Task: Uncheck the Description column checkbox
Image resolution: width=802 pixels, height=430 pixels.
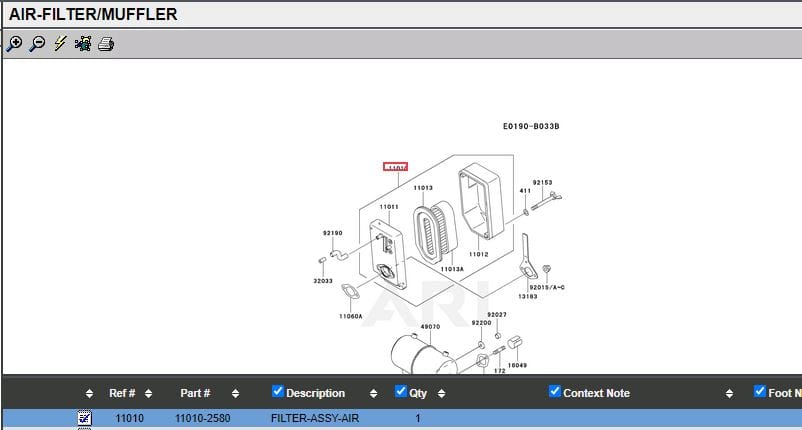Action: [x=278, y=392]
